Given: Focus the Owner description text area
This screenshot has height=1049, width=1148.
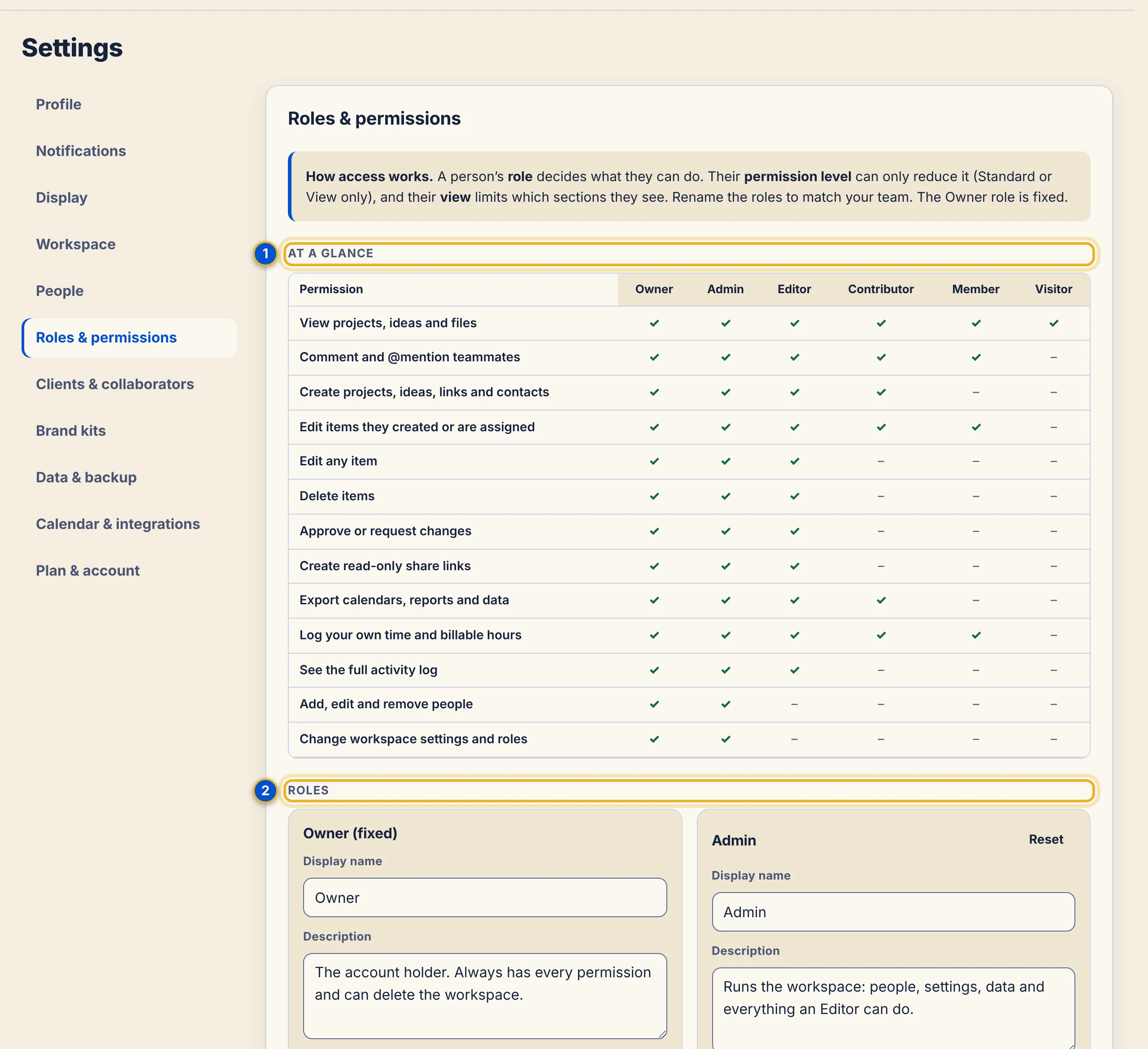Looking at the screenshot, I should tap(485, 996).
